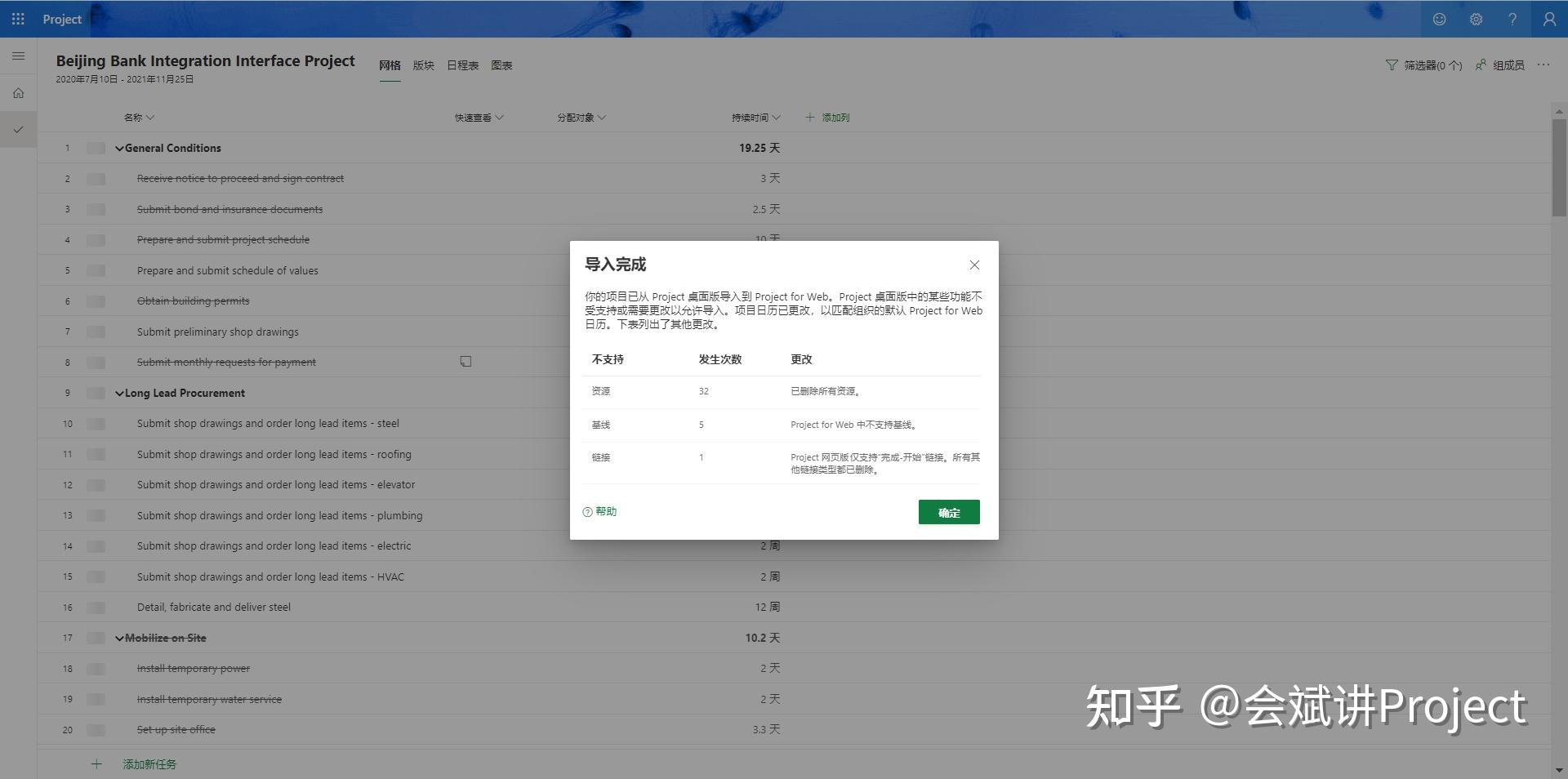This screenshot has height=779, width=1568.
Task: Open the feedback smiley icon
Action: coord(1439,19)
